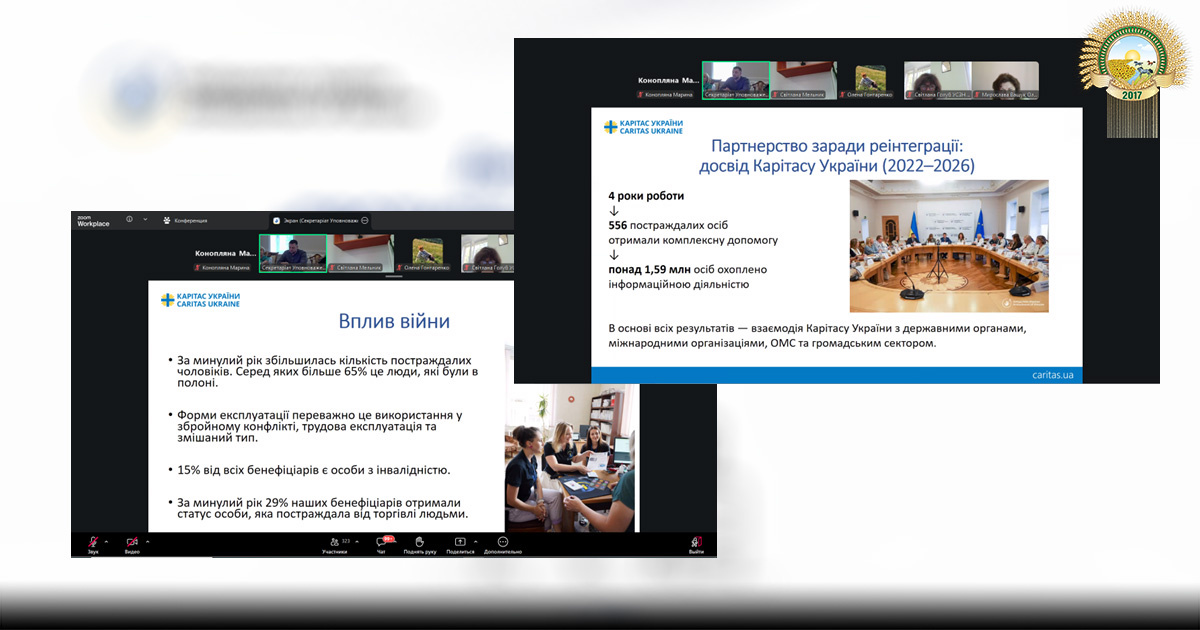The height and width of the screenshot is (630, 1200).
Task: Open the Чат chat panel
Action: pos(381,544)
